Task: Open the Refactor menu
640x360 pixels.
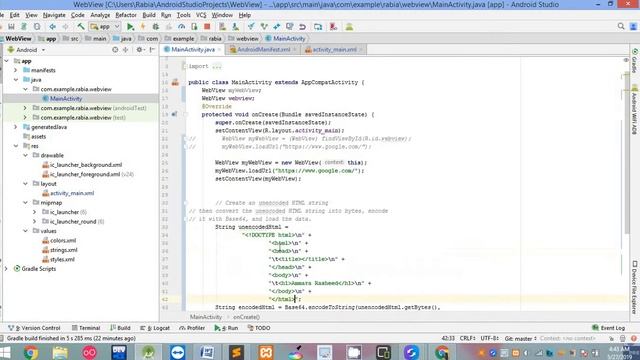Action: [126, 15]
